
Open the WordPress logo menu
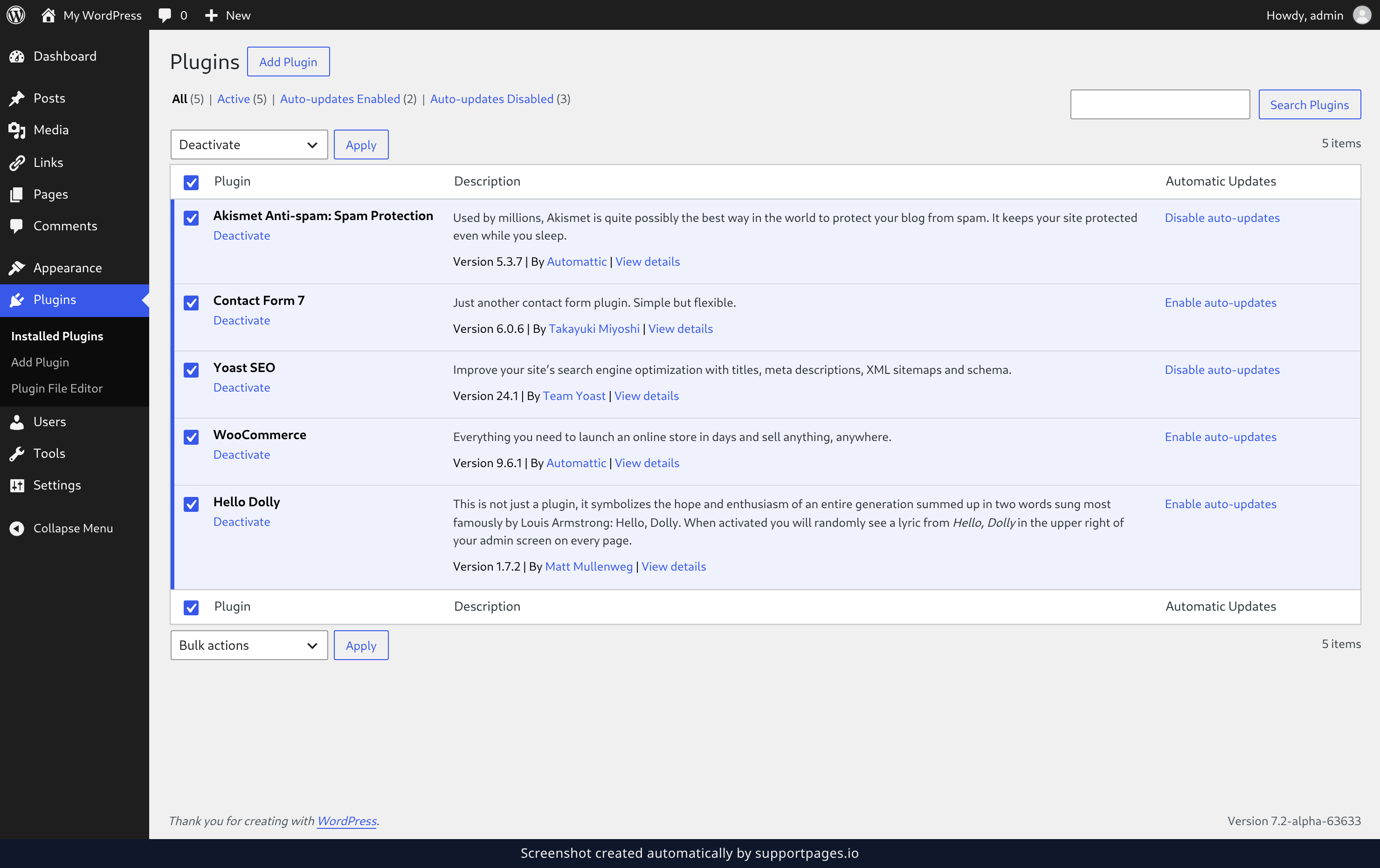16,15
